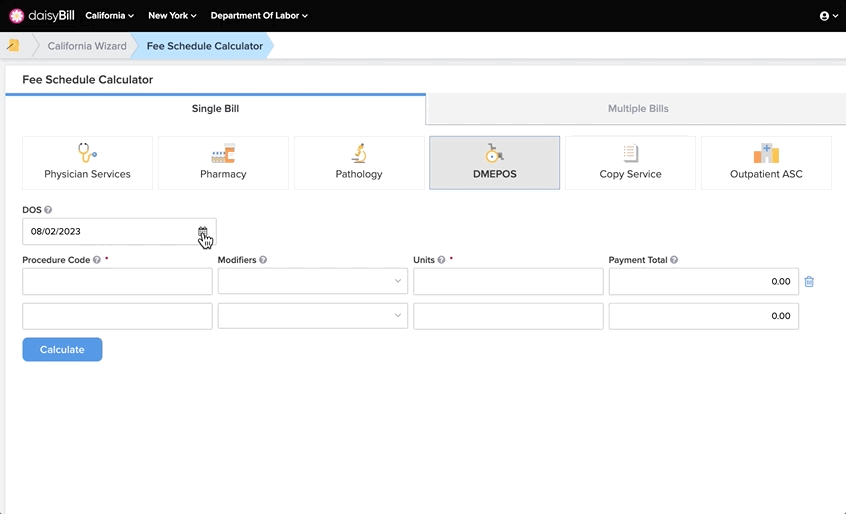
Task: Click the daisyBill logo
Action: (x=42, y=16)
